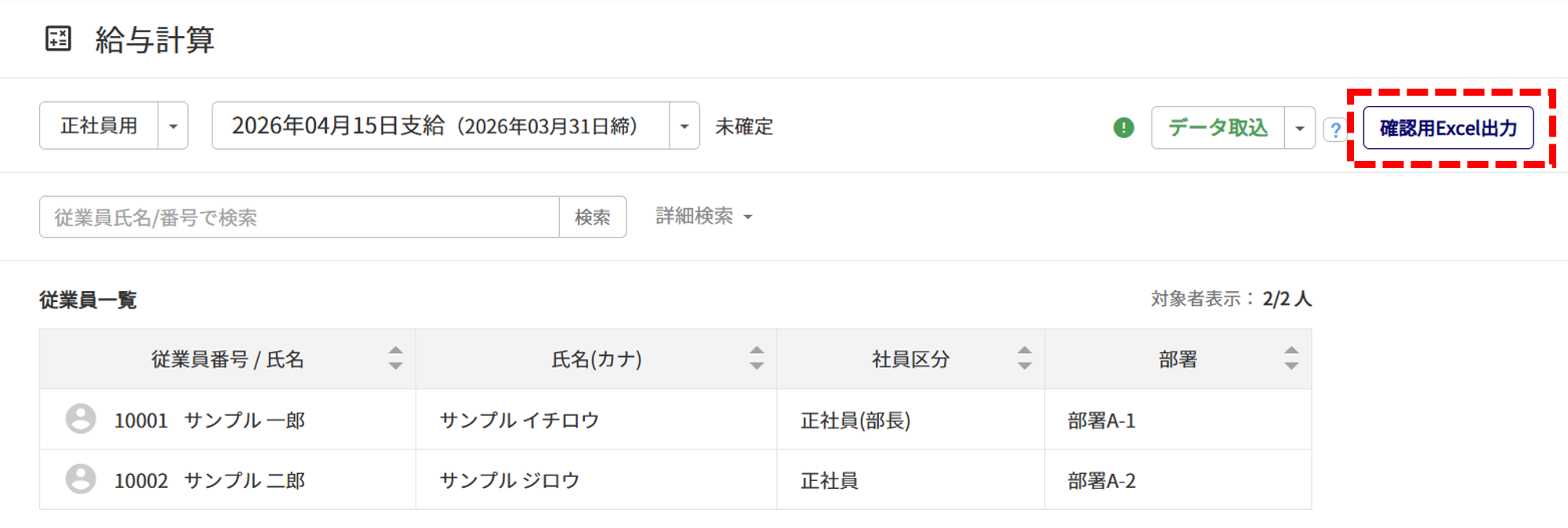
Task: Click the 検索 search button
Action: point(593,217)
